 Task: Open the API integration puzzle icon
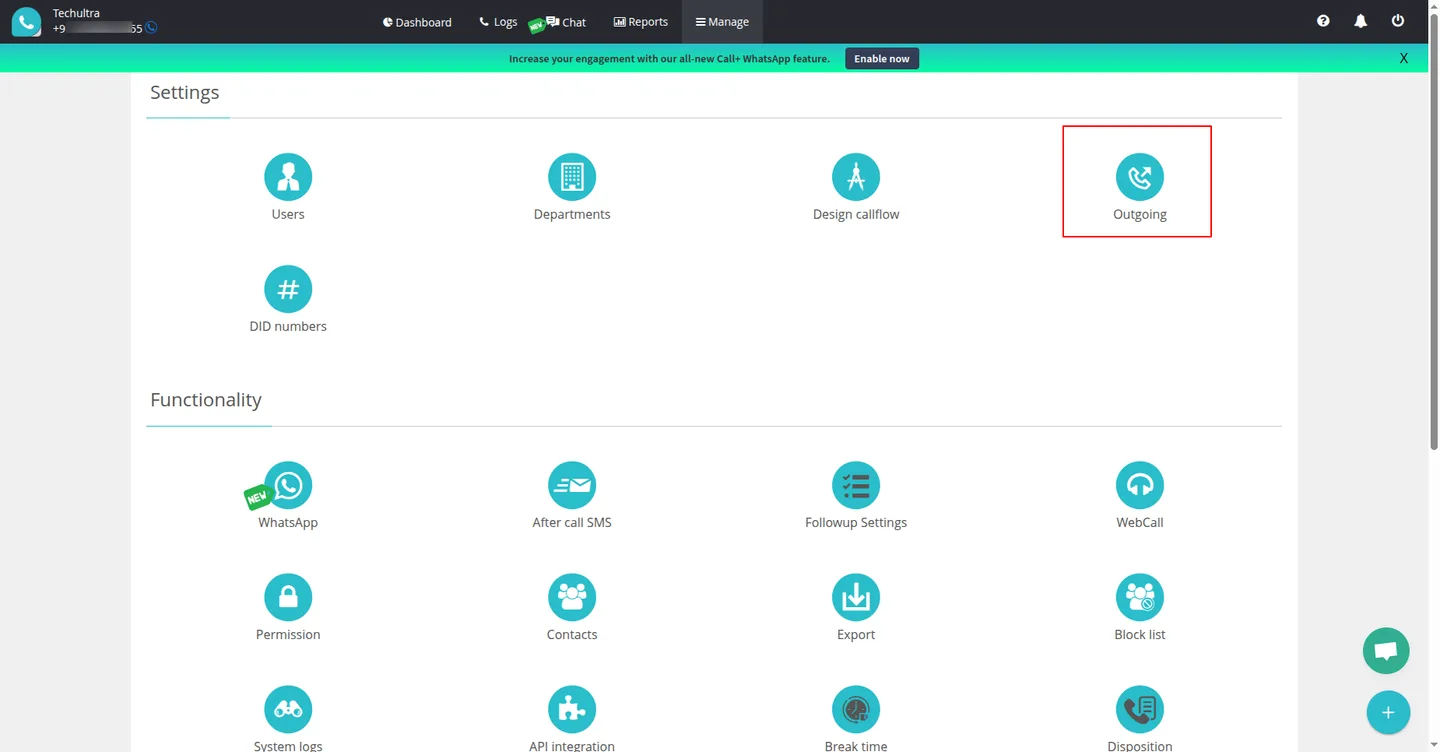pyautogui.click(x=572, y=709)
